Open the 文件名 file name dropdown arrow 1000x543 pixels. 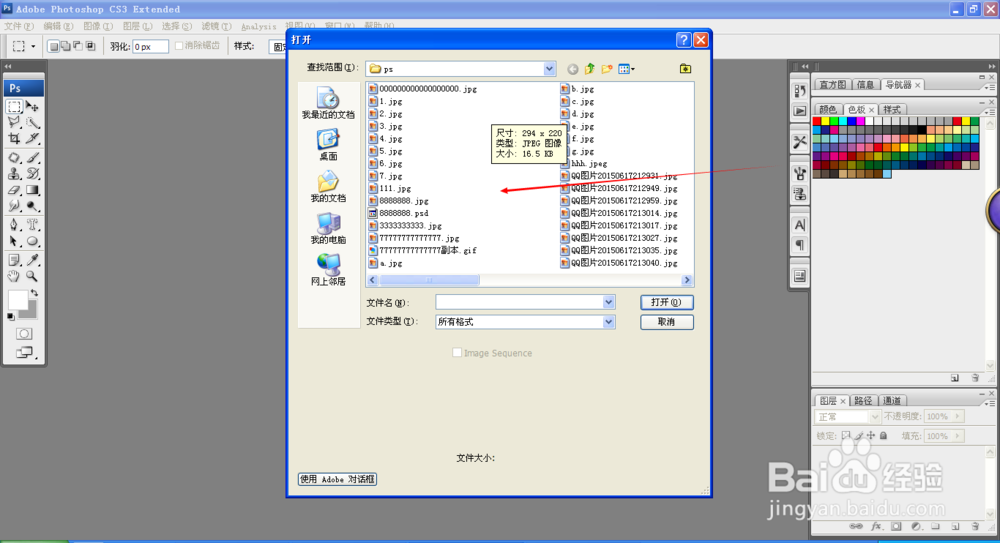click(x=608, y=302)
